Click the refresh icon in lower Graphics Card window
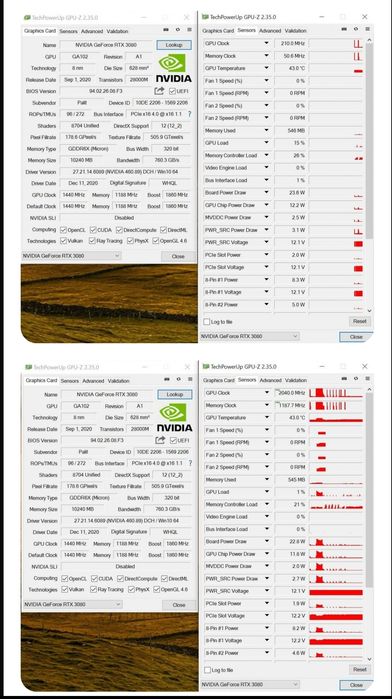Image resolution: width=392 pixels, height=699 pixels. [178, 379]
